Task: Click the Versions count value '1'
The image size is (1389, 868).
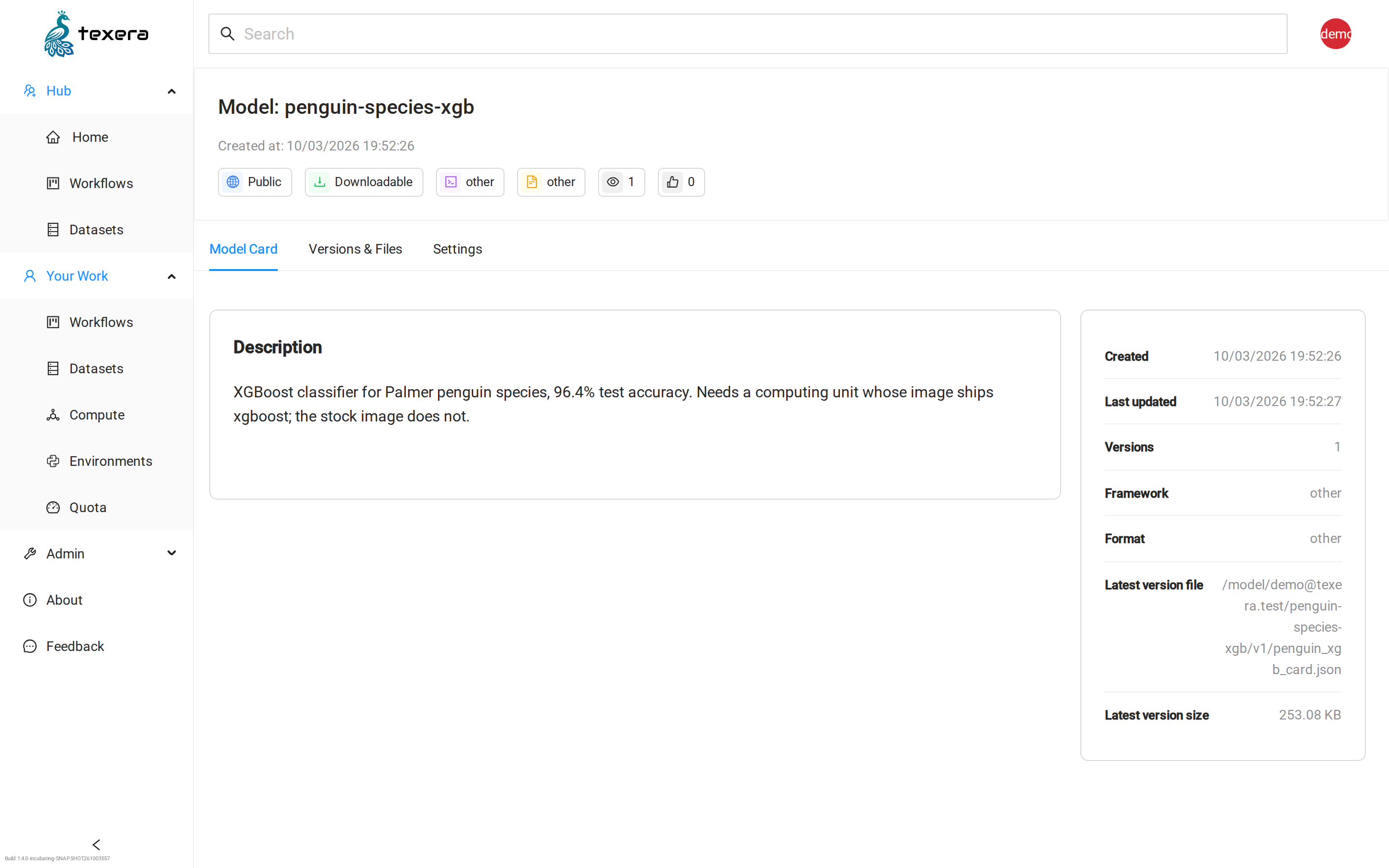Action: click(x=1337, y=447)
